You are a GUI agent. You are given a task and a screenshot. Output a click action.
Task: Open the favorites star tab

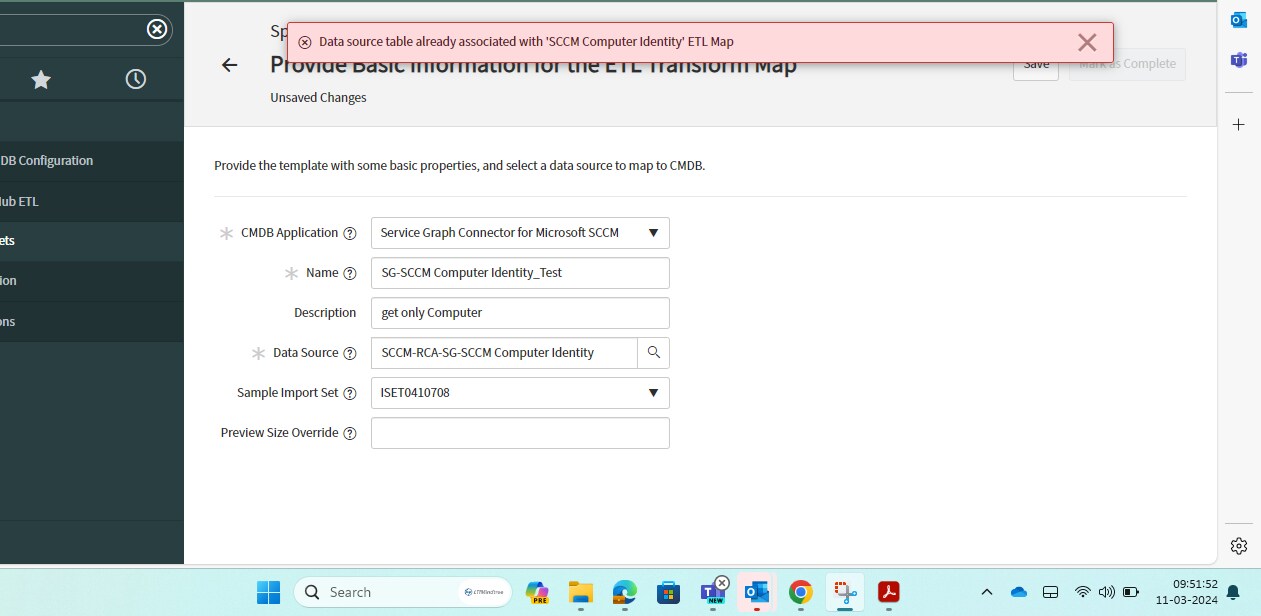41,79
